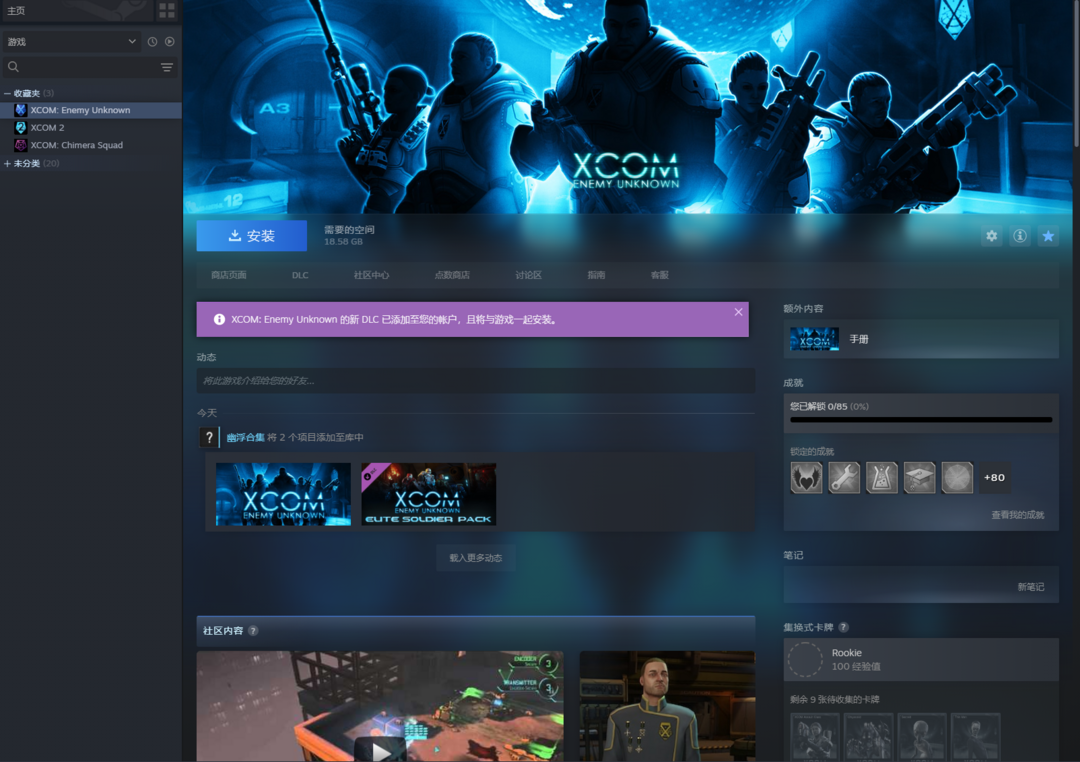This screenshot has height=762, width=1080.
Task: Click the blue 安装 install button
Action: (x=251, y=236)
